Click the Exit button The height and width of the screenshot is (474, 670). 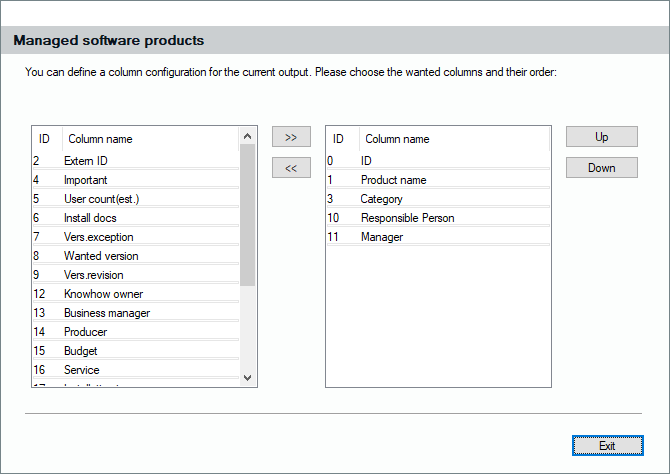607,445
